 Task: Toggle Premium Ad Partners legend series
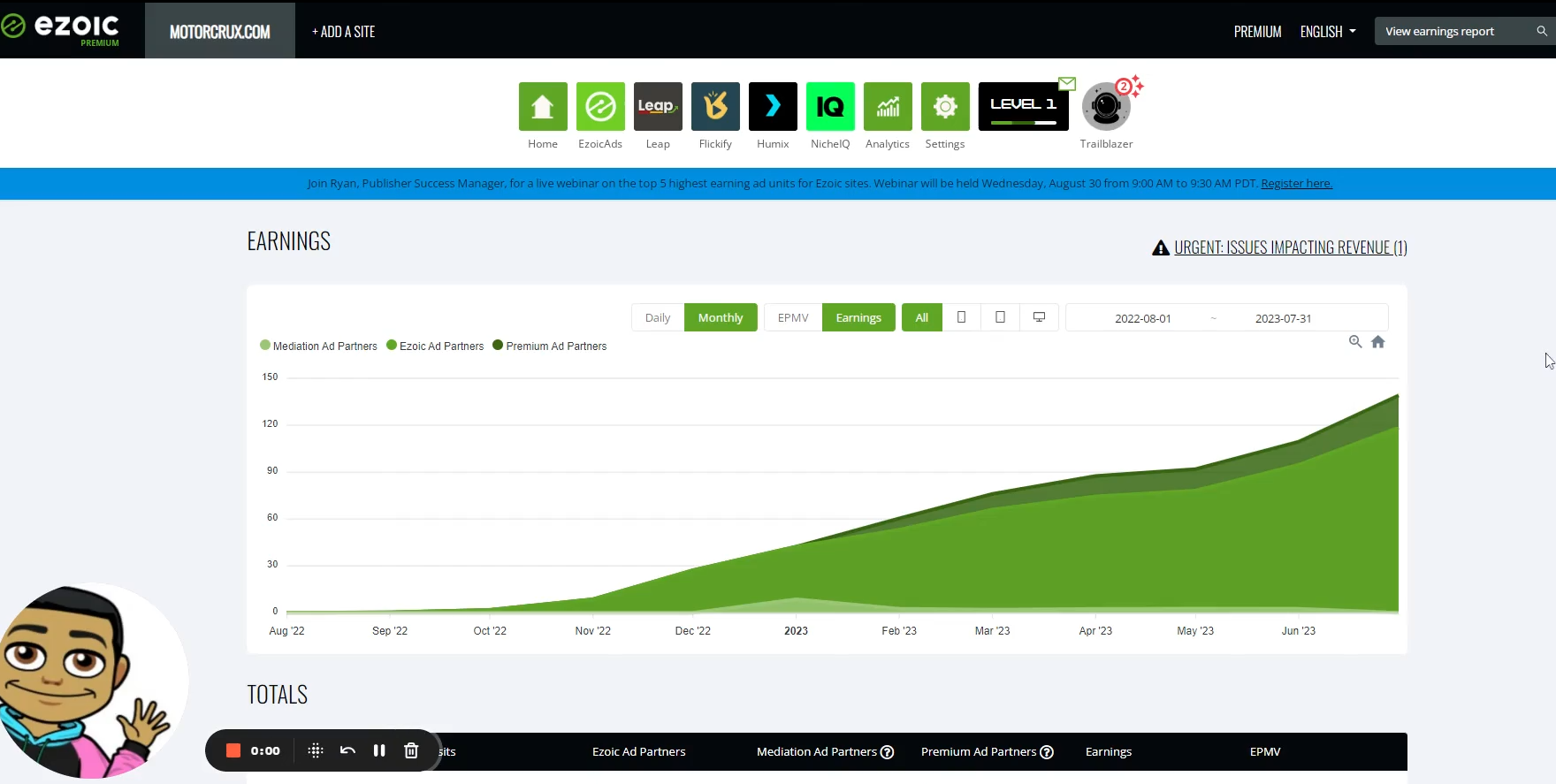pyautogui.click(x=550, y=346)
